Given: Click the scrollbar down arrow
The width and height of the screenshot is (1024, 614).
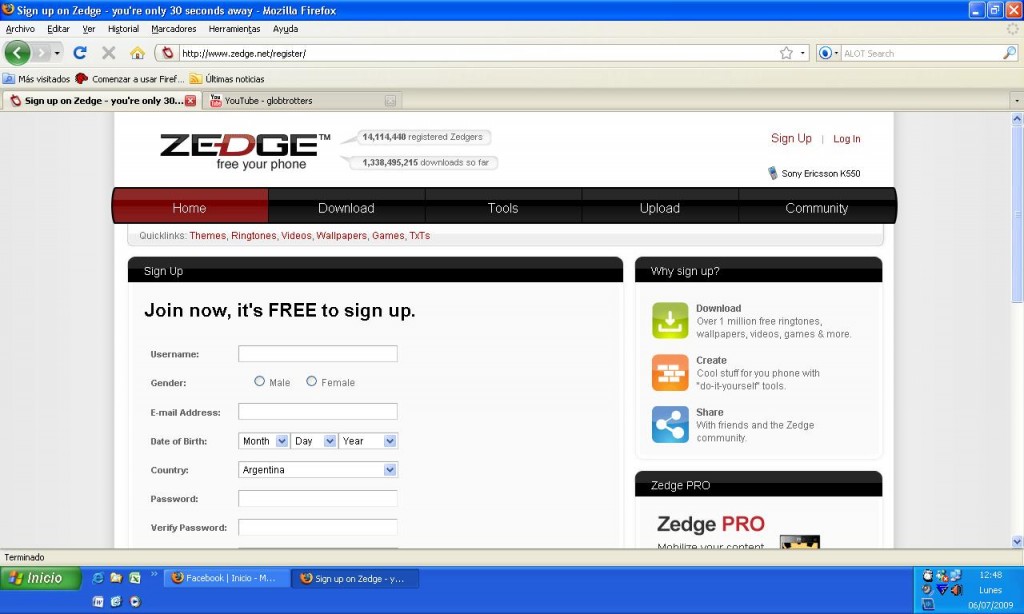Looking at the screenshot, I should 1017,541.
